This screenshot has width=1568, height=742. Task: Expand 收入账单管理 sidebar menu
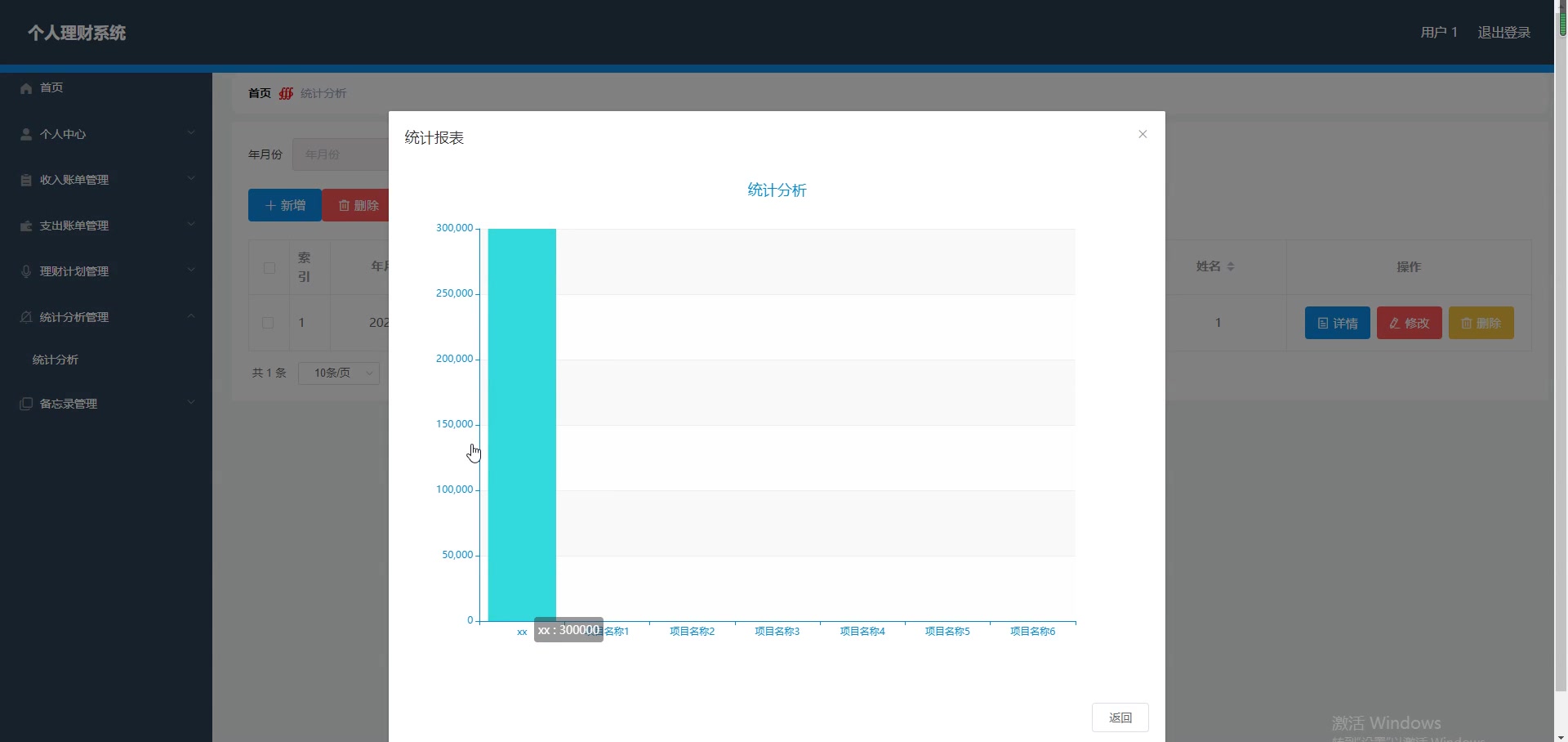tap(106, 180)
